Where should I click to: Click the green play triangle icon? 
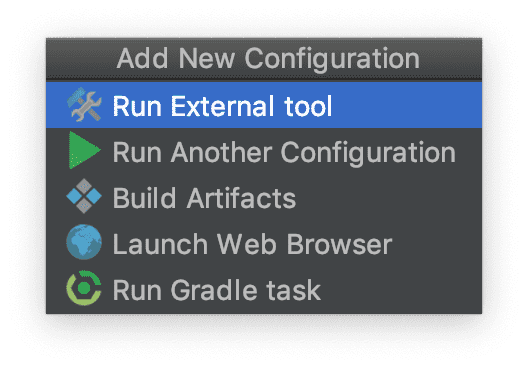pos(84,150)
